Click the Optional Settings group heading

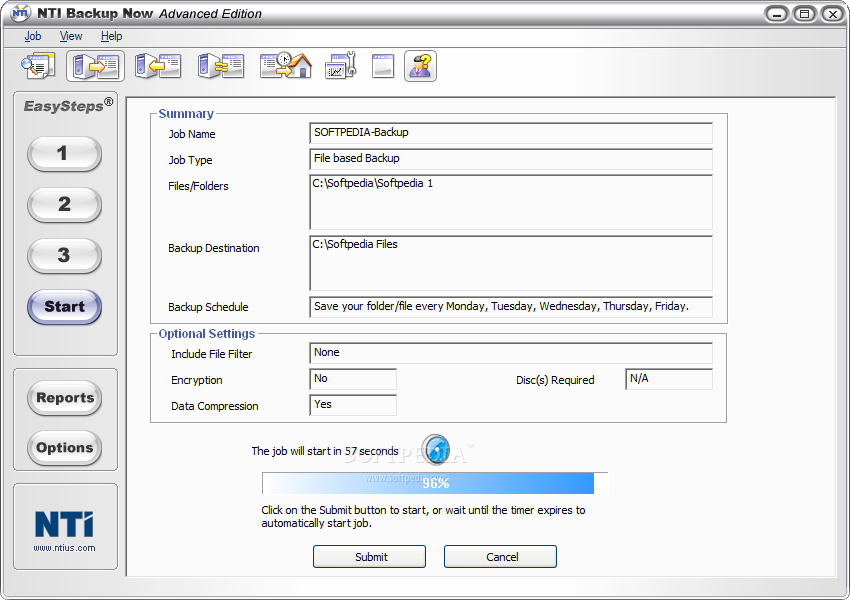click(206, 333)
